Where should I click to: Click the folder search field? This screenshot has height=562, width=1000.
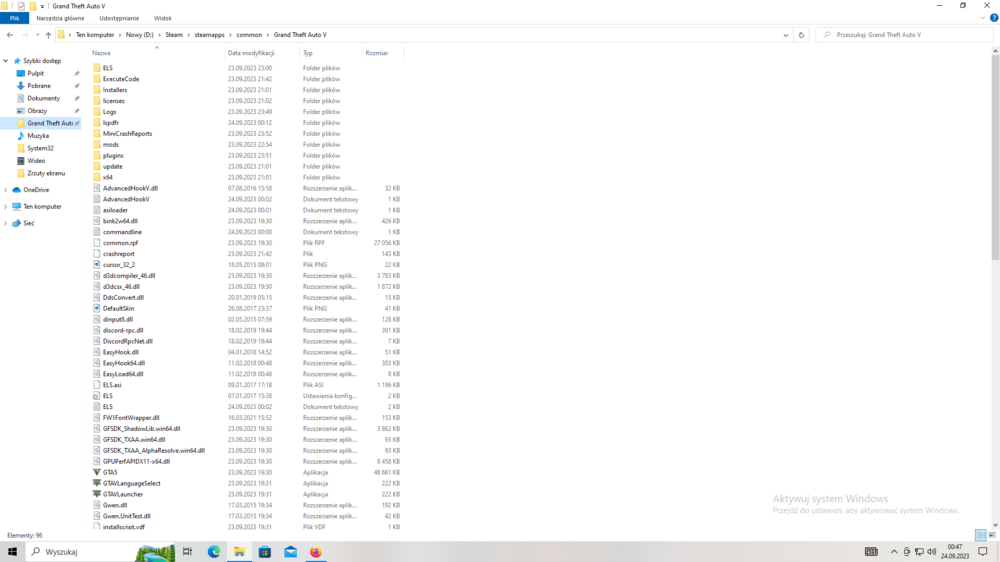click(904, 35)
